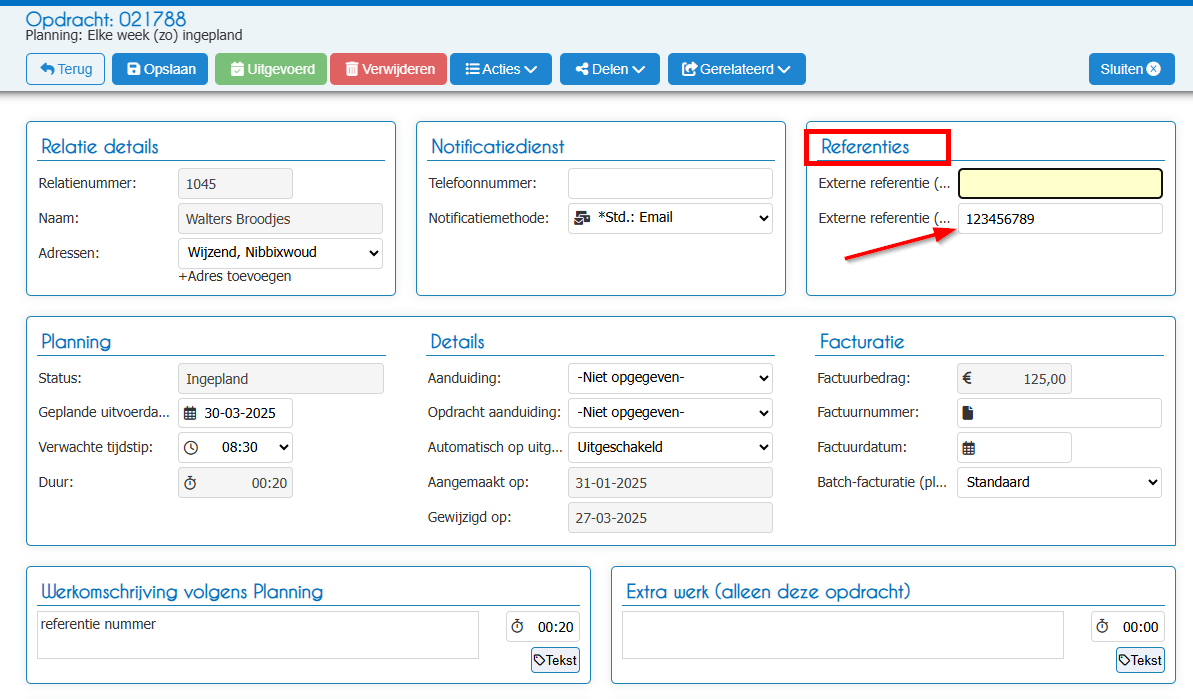Click the Tekst tag button under Extra werk

[x=1141, y=660]
